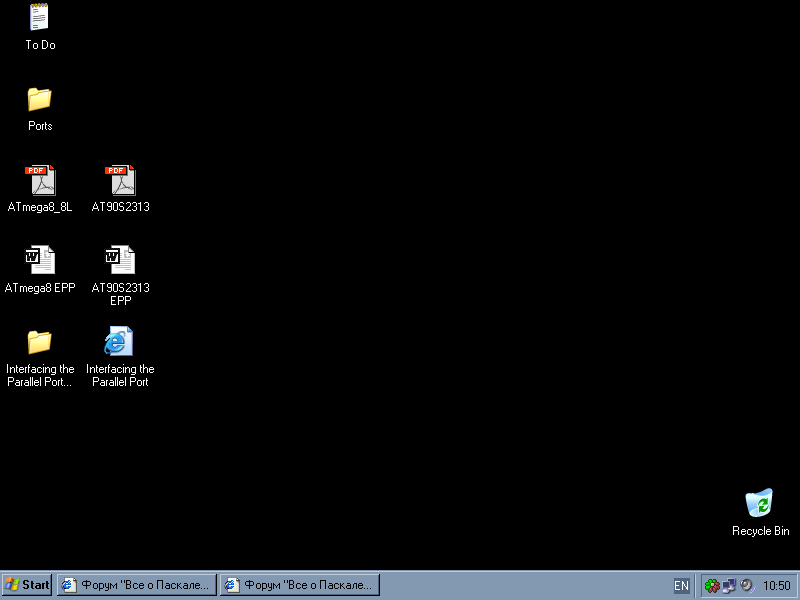800x600 pixels.
Task: Click the empty area of the taskbar
Action: click(x=520, y=586)
